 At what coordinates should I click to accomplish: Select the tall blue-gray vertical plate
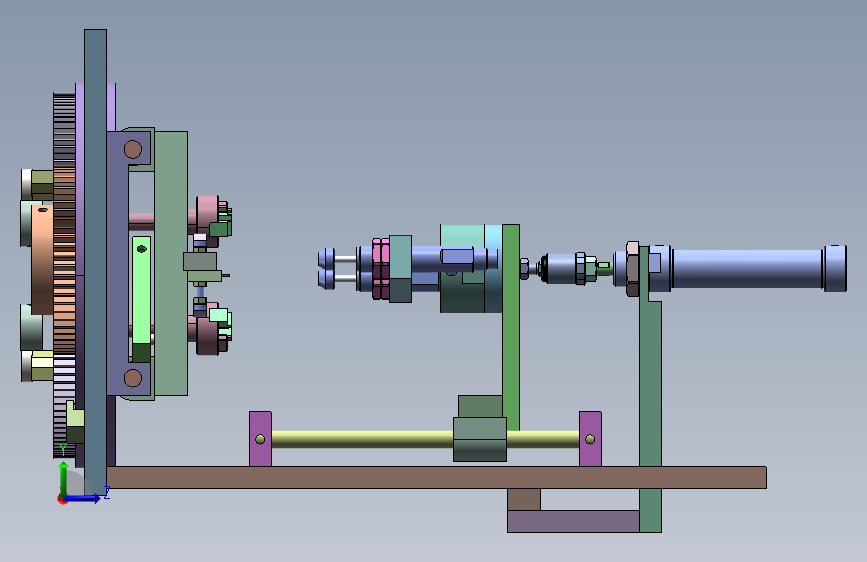[95, 260]
